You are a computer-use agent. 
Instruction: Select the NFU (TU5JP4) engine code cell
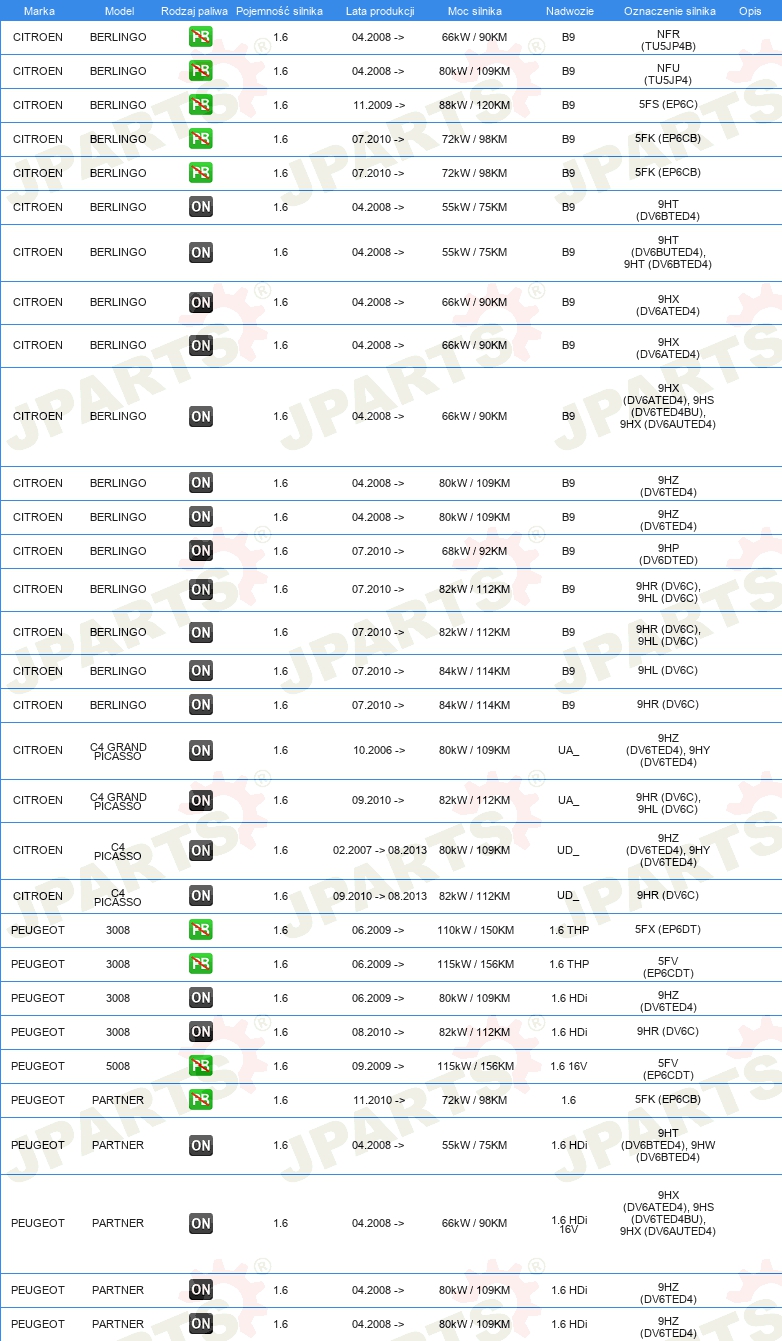[668, 74]
